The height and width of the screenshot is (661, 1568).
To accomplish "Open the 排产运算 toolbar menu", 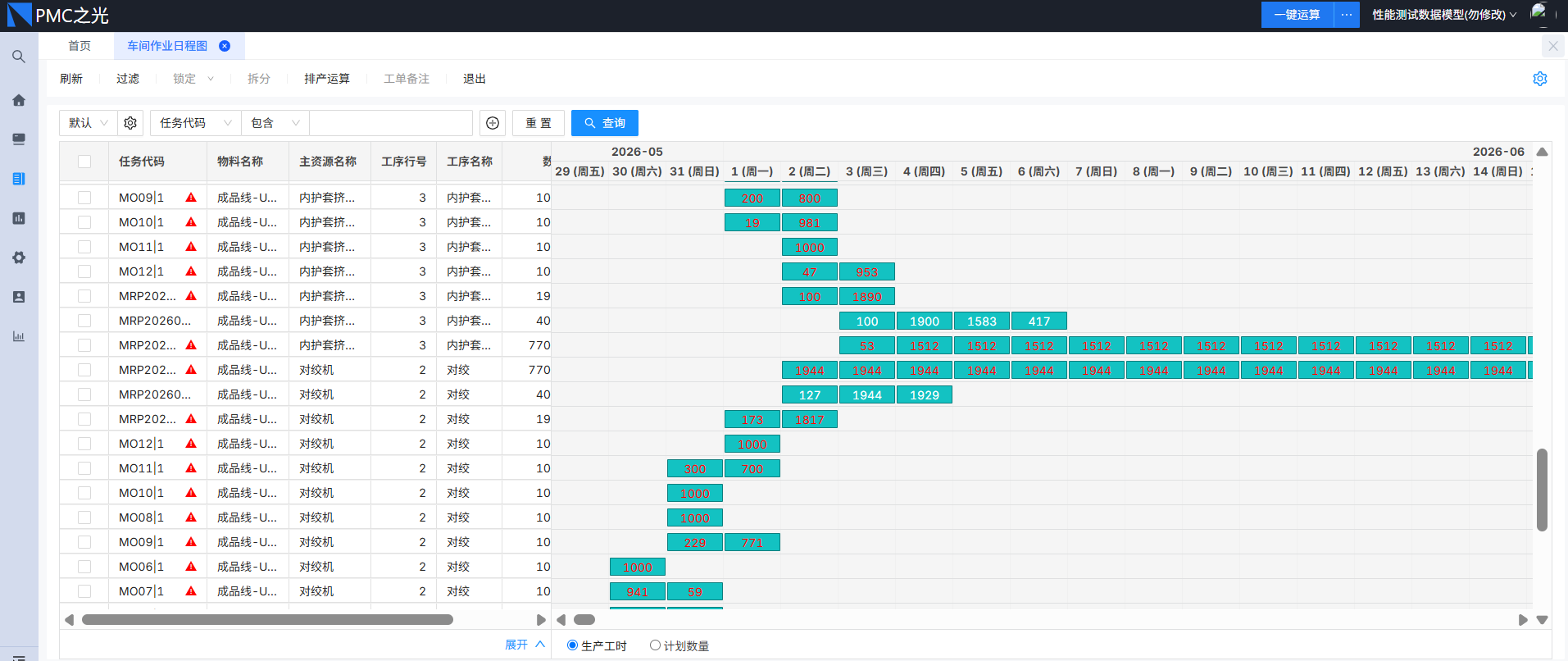I will [x=326, y=79].
